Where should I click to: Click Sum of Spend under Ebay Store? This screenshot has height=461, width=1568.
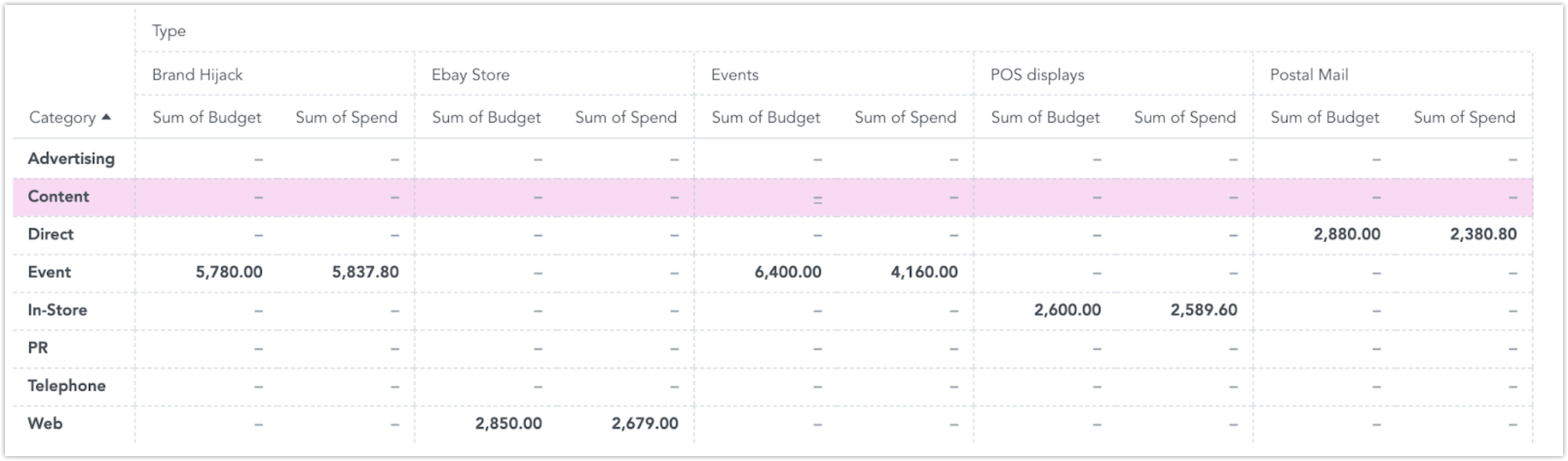[x=626, y=117]
